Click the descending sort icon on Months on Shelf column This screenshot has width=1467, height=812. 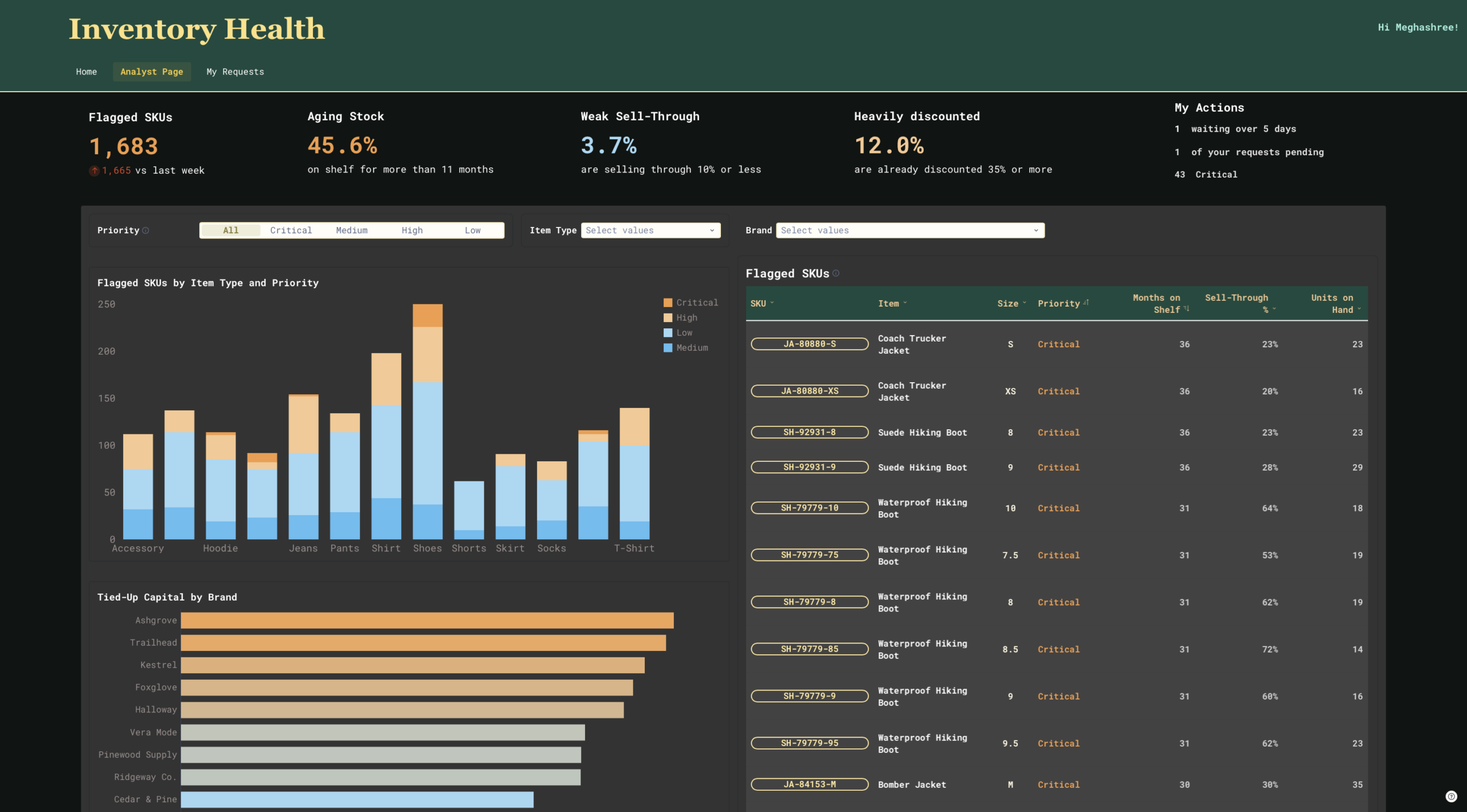[x=1187, y=309]
